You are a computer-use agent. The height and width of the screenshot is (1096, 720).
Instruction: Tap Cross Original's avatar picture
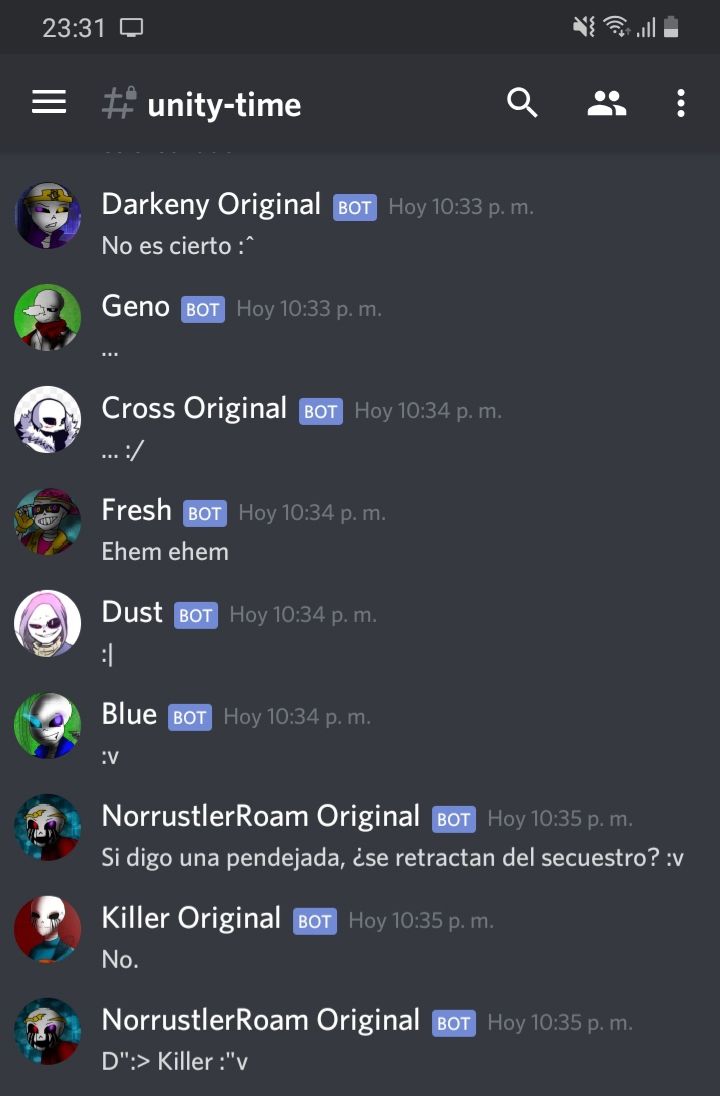tap(48, 419)
